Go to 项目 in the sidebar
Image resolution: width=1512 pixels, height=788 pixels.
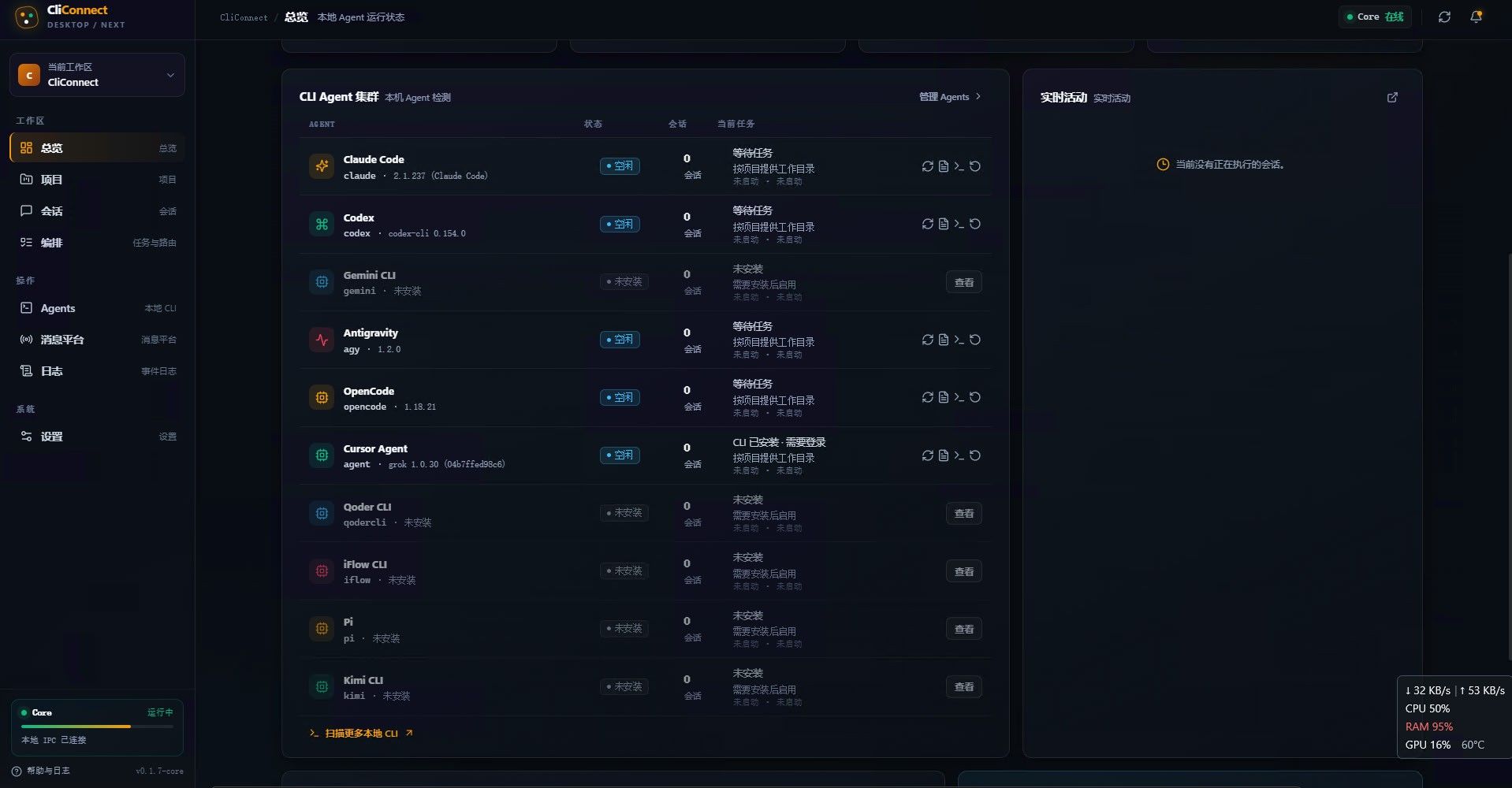click(x=97, y=180)
